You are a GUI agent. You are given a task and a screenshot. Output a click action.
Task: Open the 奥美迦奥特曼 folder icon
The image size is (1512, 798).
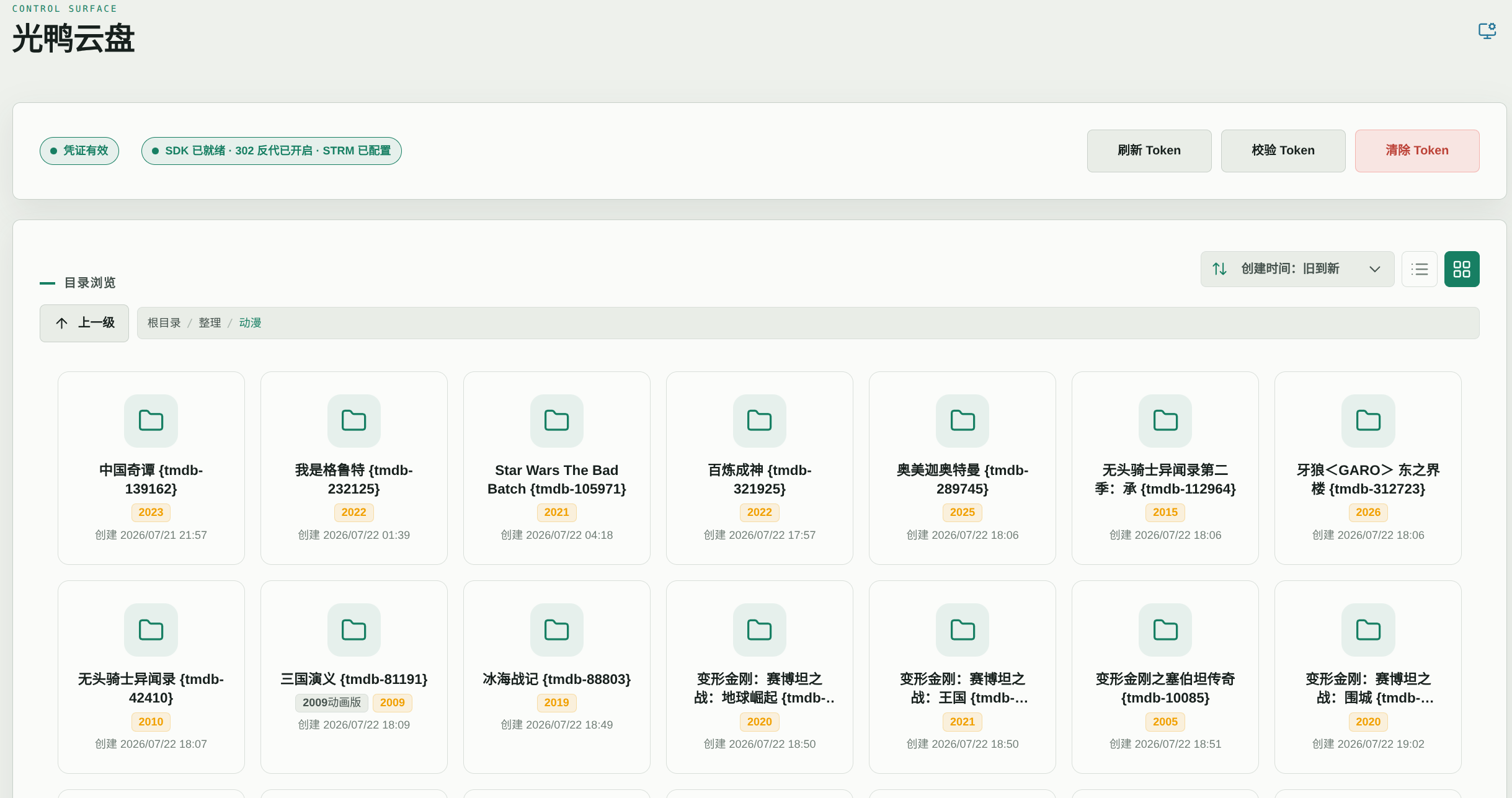[x=963, y=421]
